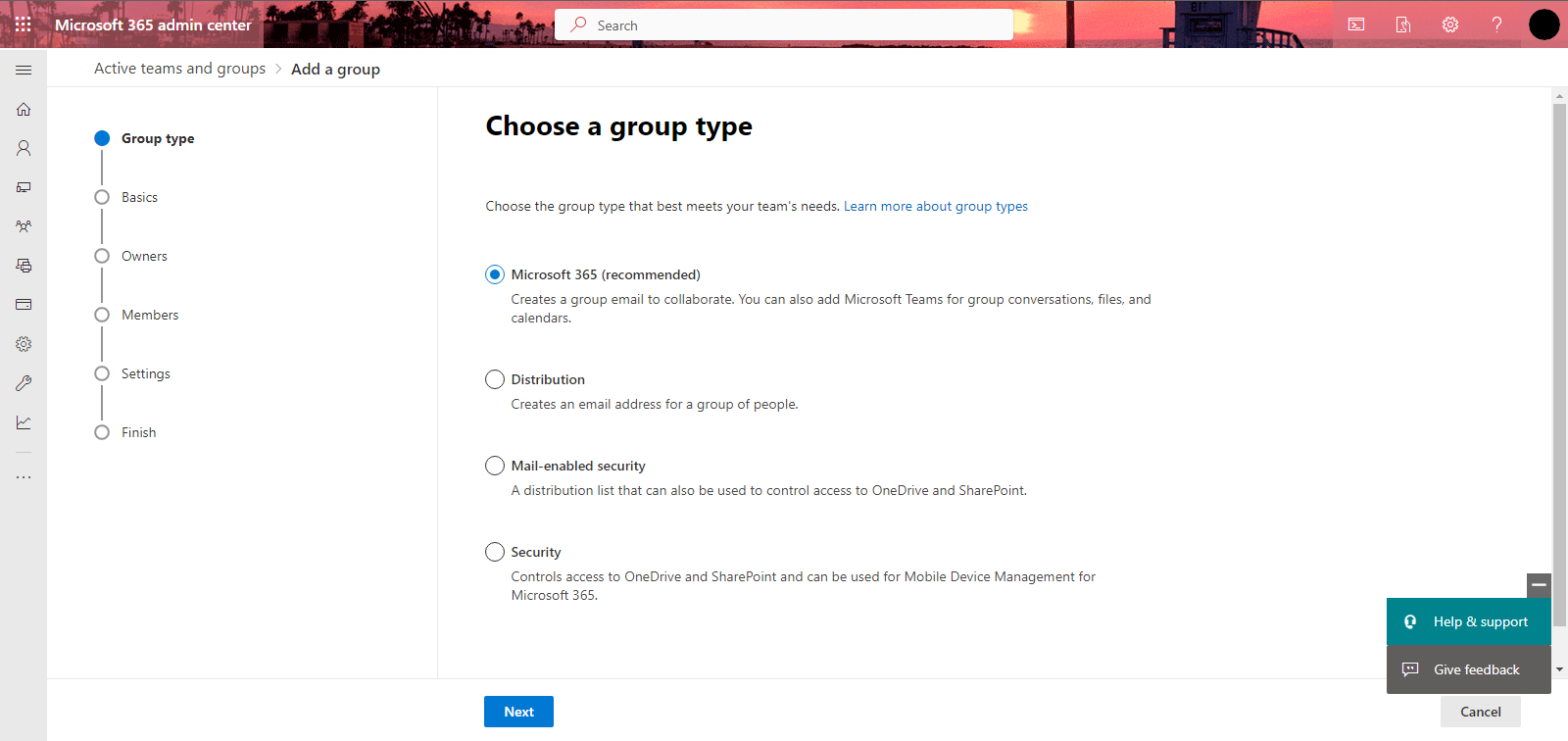Click the Next button
Image resolution: width=1568 pixels, height=741 pixels.
point(518,712)
